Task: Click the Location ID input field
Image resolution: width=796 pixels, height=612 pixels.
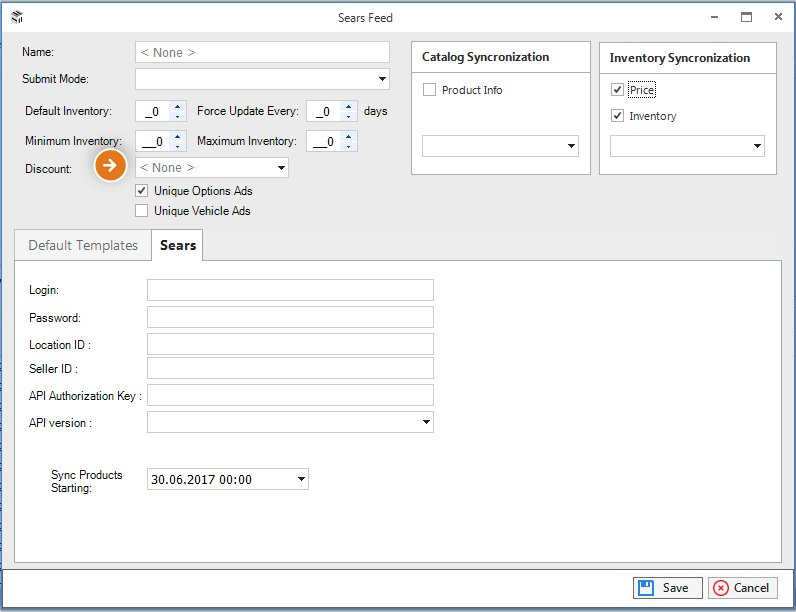Action: pyautogui.click(x=290, y=344)
